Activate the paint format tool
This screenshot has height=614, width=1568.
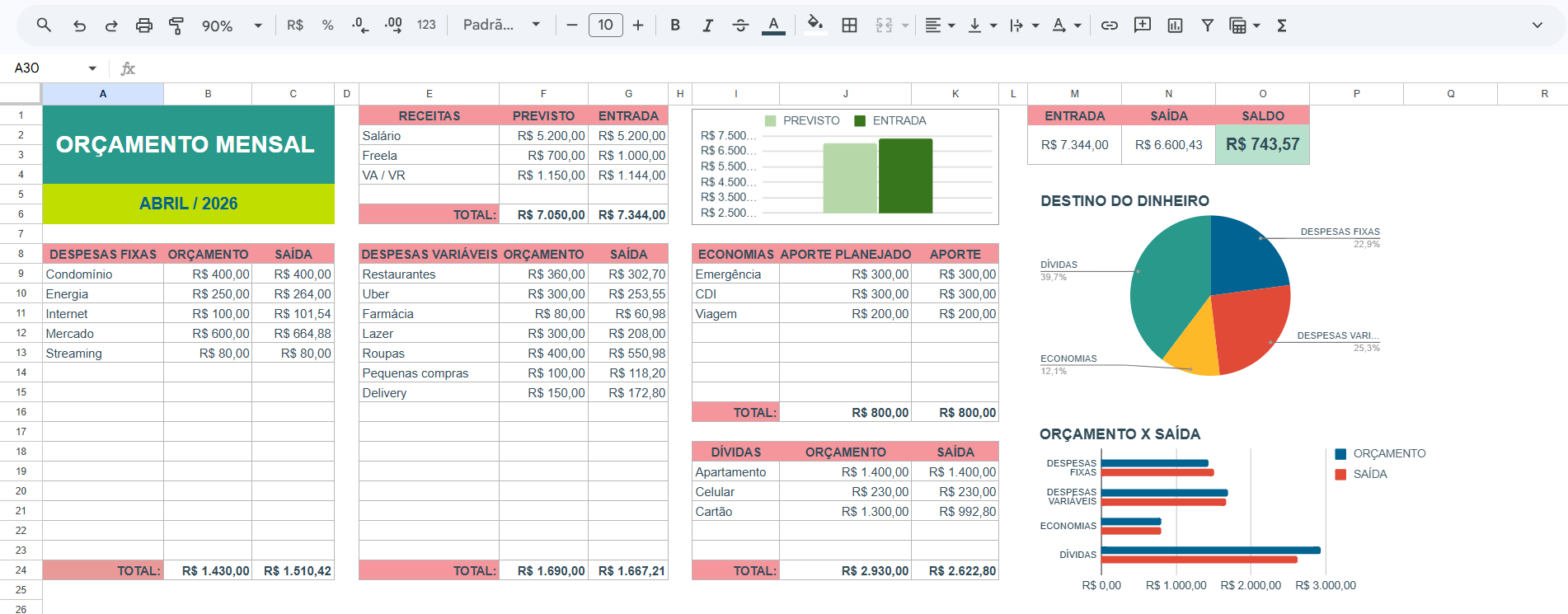pyautogui.click(x=176, y=26)
